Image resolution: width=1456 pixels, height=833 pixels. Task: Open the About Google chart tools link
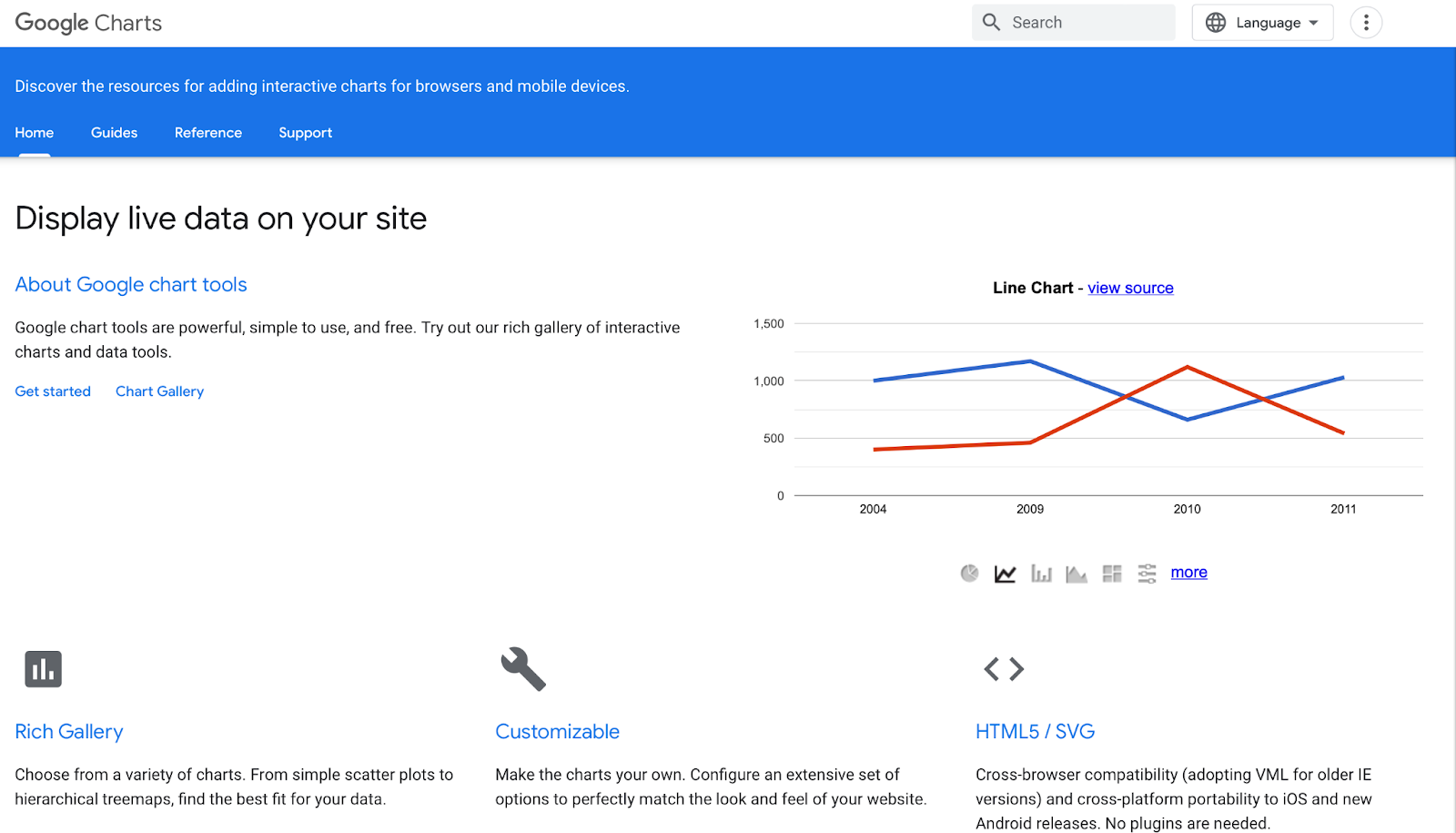tap(131, 285)
